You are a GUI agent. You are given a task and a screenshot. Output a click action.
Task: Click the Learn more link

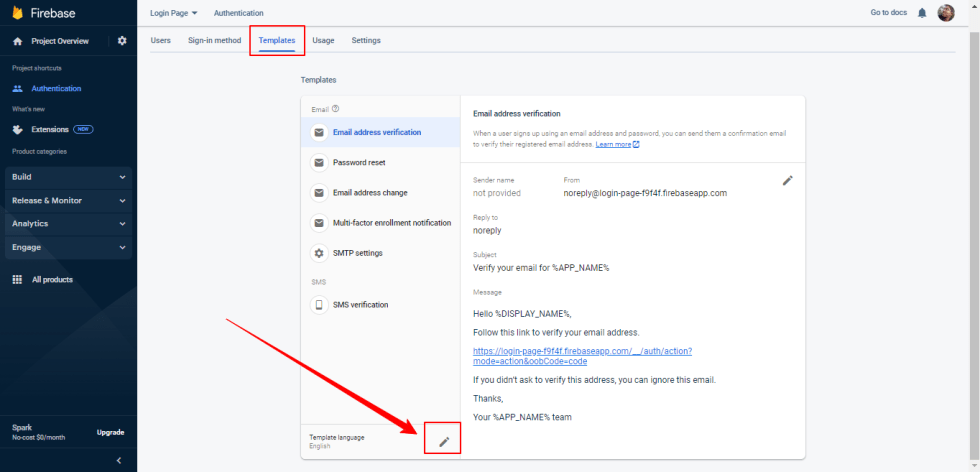point(613,144)
